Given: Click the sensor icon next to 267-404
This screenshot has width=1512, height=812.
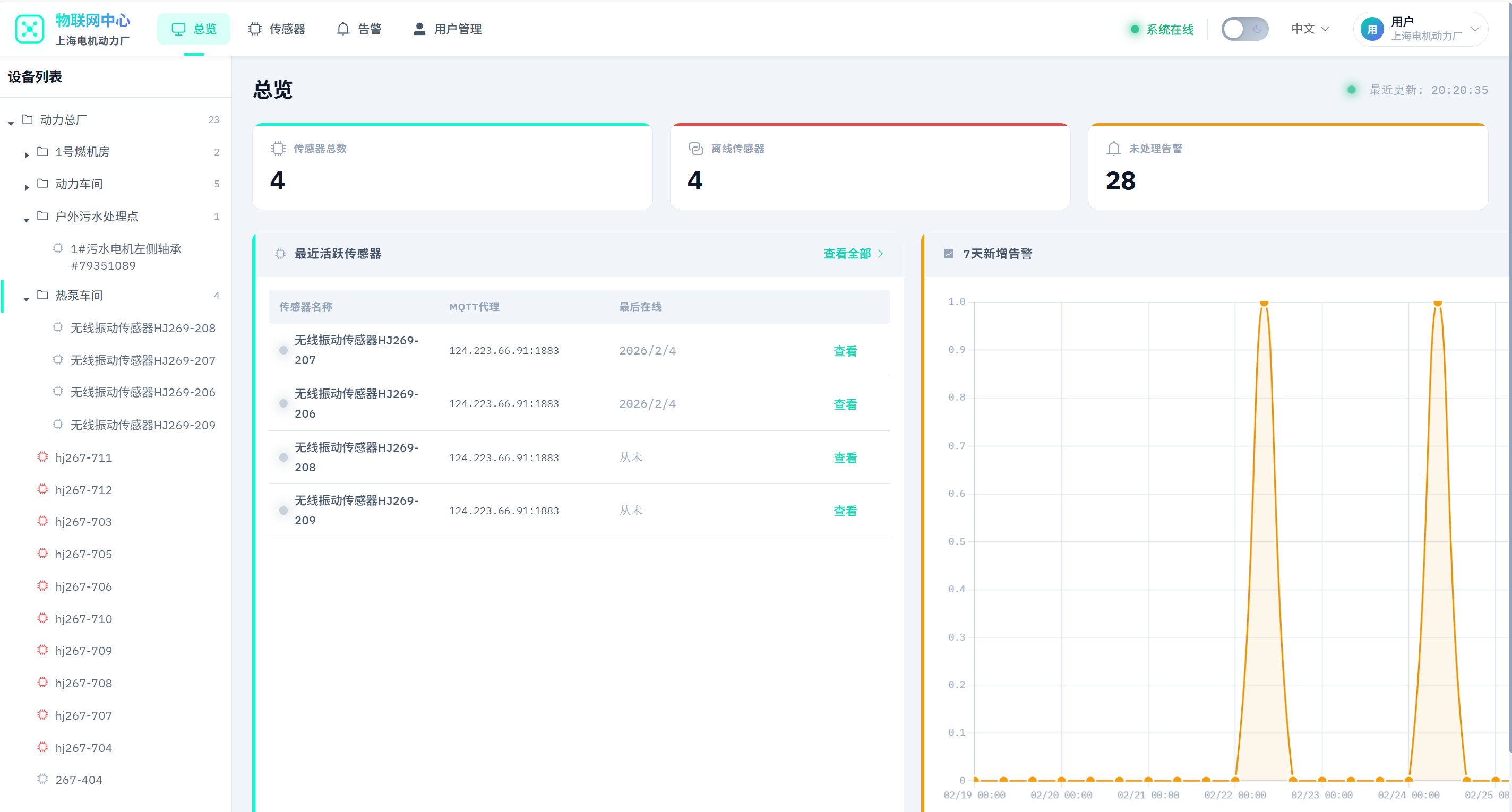Looking at the screenshot, I should point(42,779).
